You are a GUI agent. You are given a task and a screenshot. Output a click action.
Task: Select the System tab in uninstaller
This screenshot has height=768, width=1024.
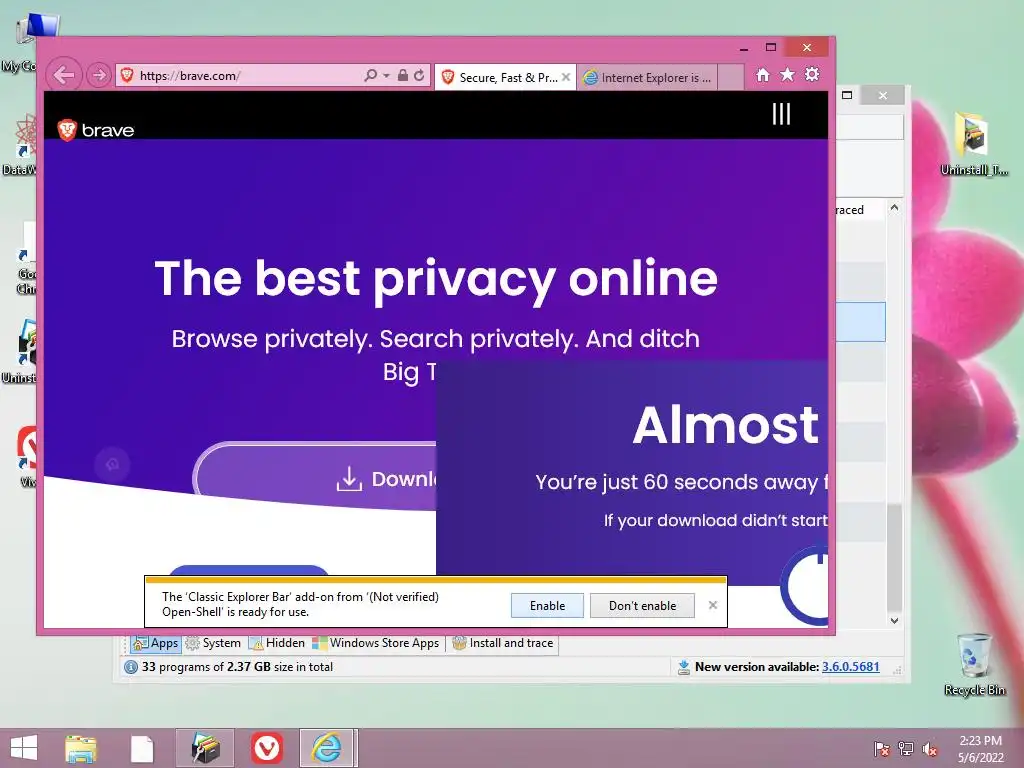214,643
